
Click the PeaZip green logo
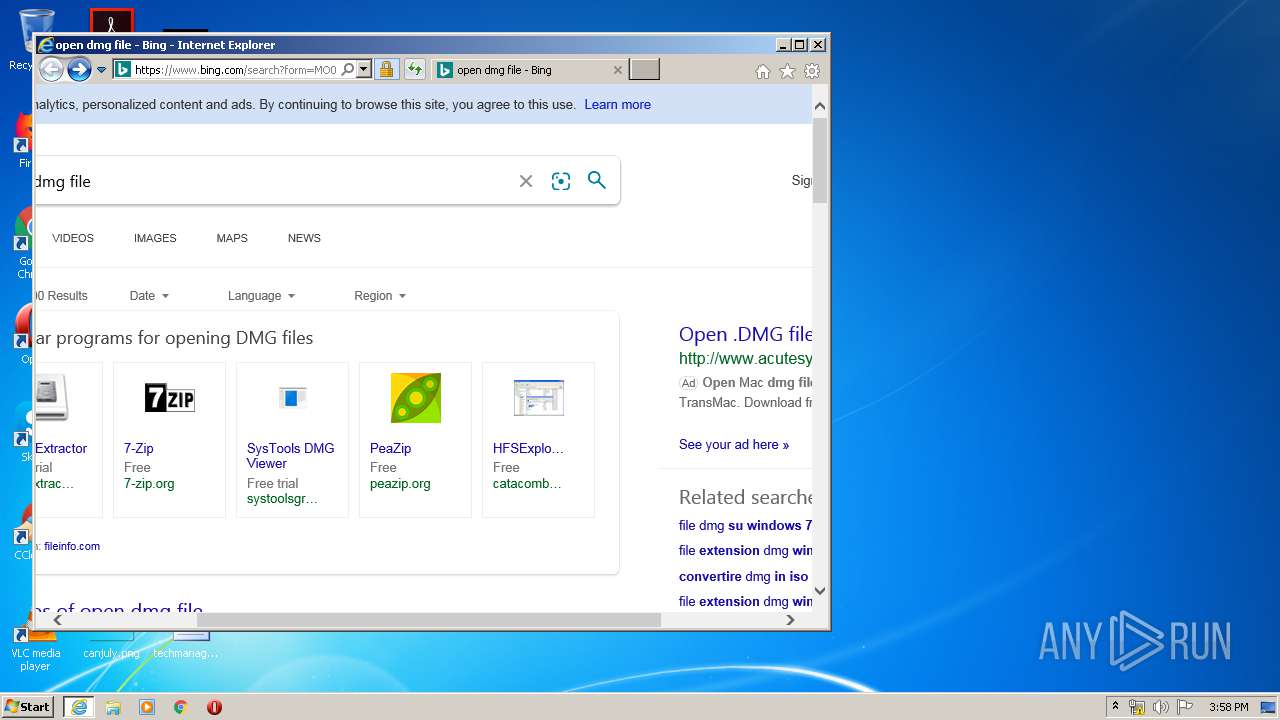415,398
